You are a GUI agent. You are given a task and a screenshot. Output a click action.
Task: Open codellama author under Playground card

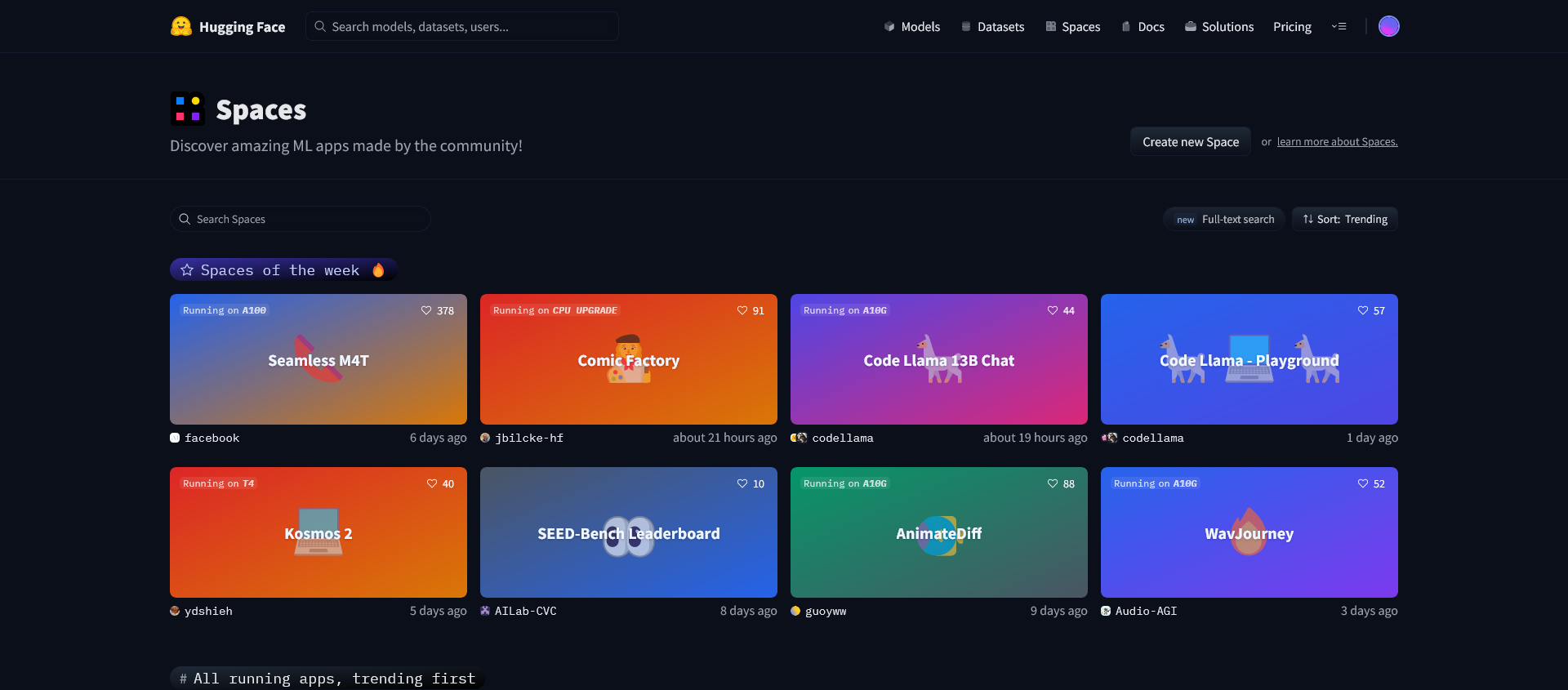(x=1153, y=438)
